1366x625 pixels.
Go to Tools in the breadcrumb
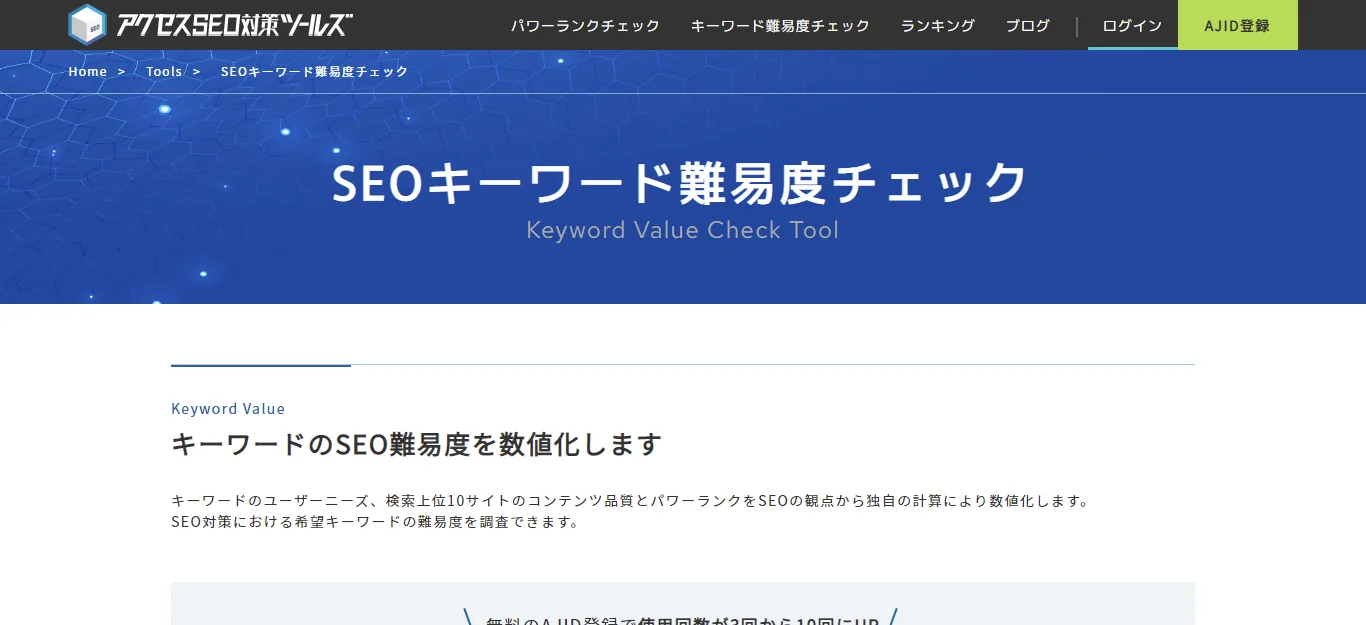pos(164,72)
